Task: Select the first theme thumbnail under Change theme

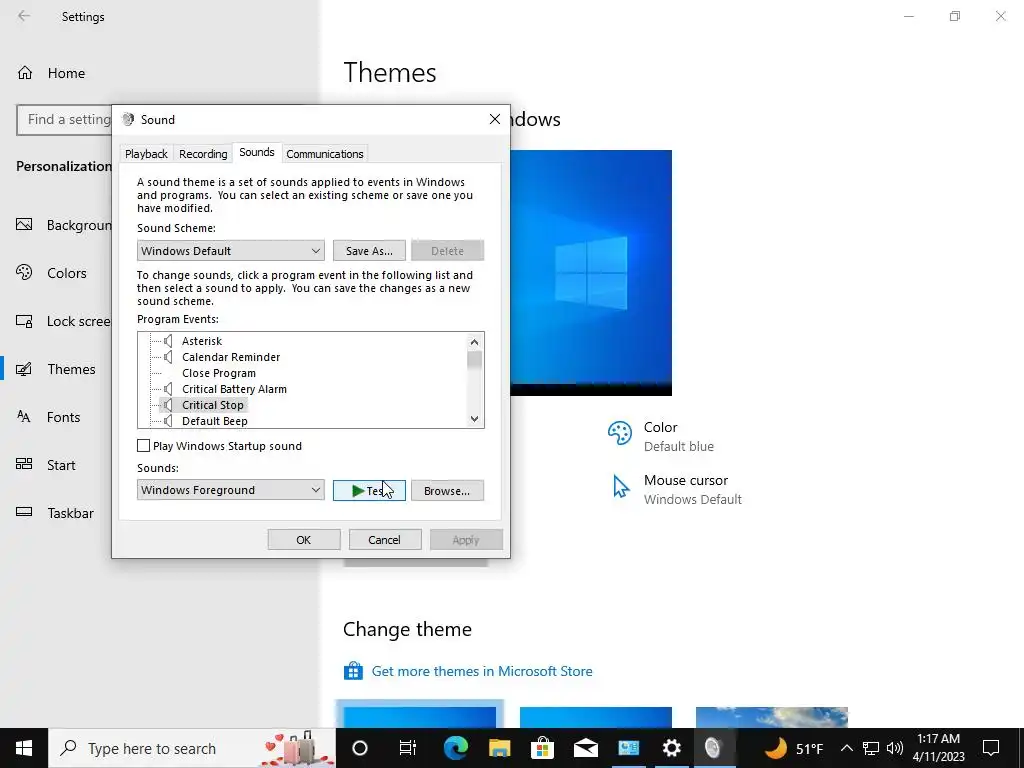Action: tap(419, 716)
